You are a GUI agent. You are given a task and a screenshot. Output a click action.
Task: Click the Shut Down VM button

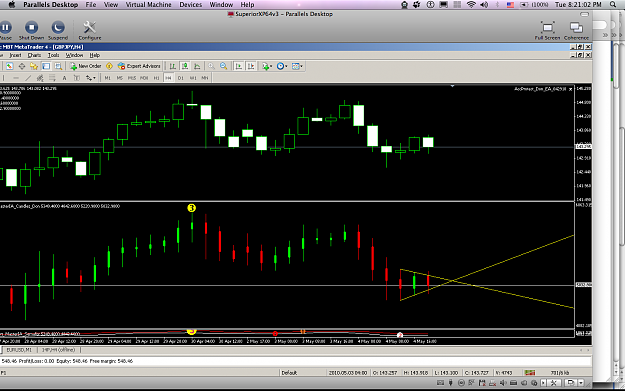tap(31, 30)
